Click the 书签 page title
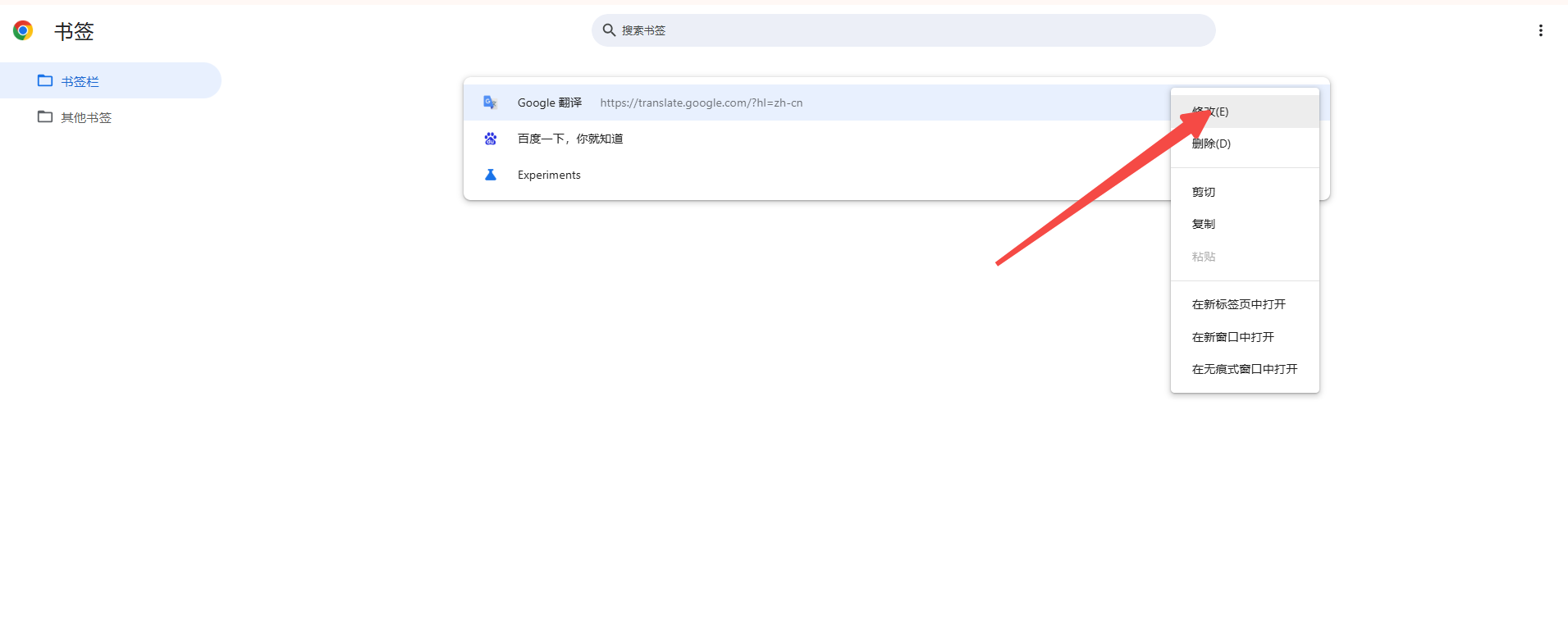Viewport: 1568px width, 638px height. tap(74, 31)
